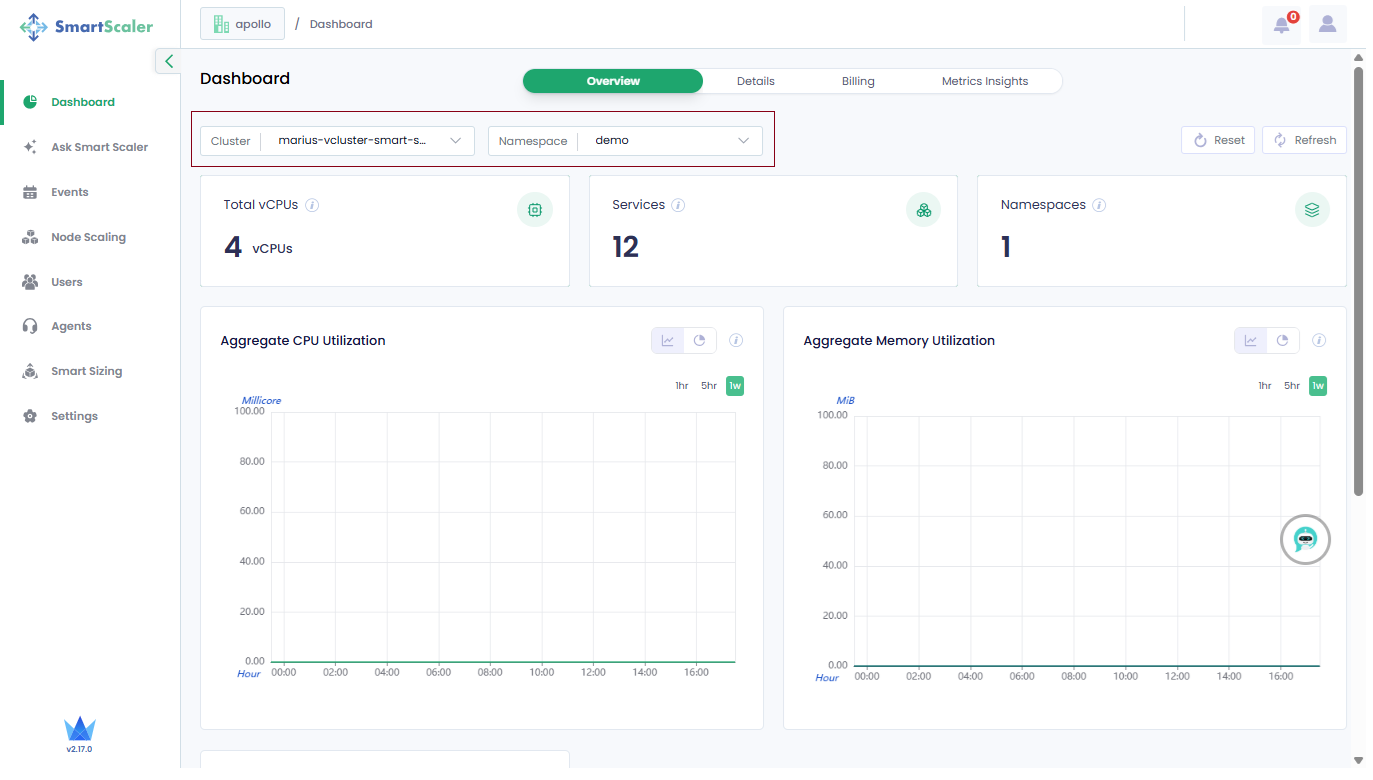This screenshot has width=1373, height=780.
Task: Click the SmartScaler logo
Action: [x=87, y=27]
